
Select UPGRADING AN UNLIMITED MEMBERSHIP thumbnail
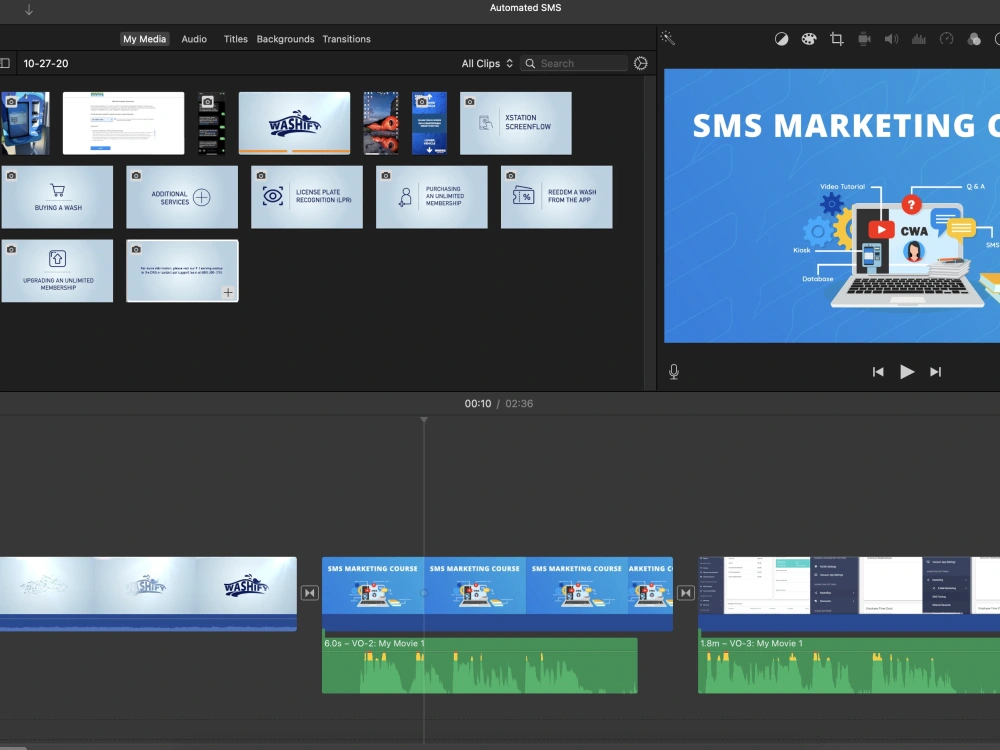tap(57, 271)
